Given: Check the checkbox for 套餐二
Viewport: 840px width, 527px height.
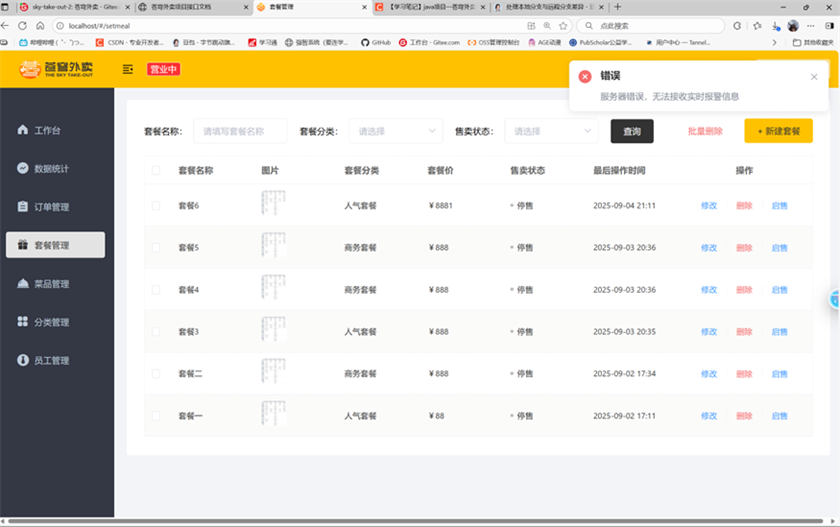Looking at the screenshot, I should pos(156,374).
